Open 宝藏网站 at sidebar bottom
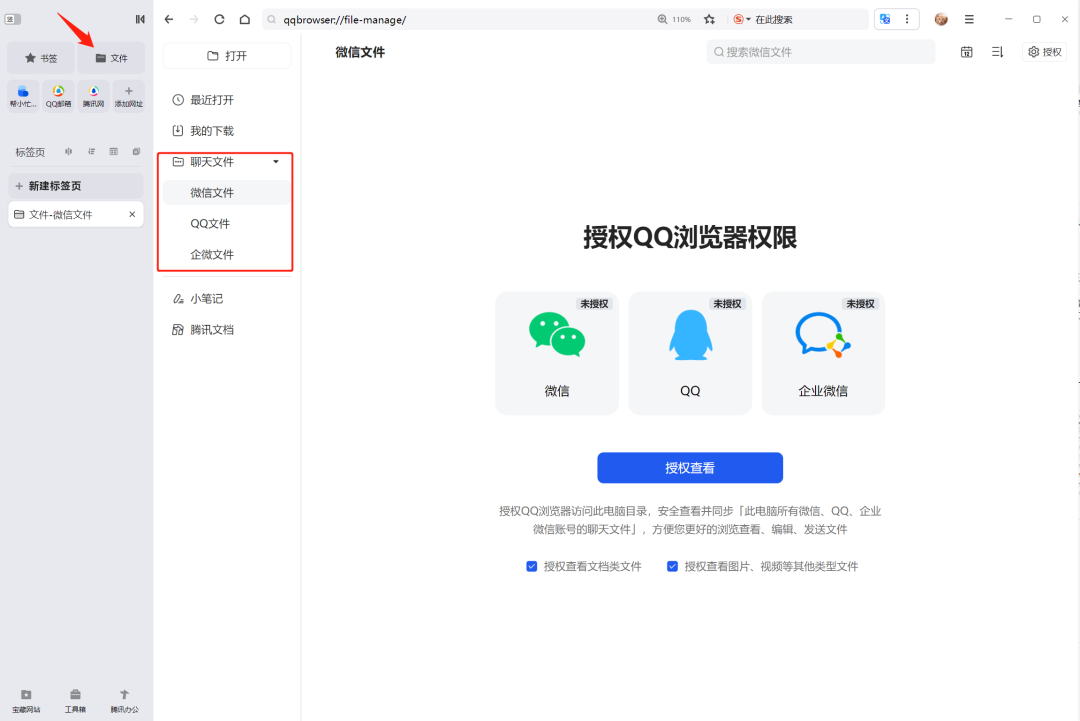1080x721 pixels. [26, 700]
